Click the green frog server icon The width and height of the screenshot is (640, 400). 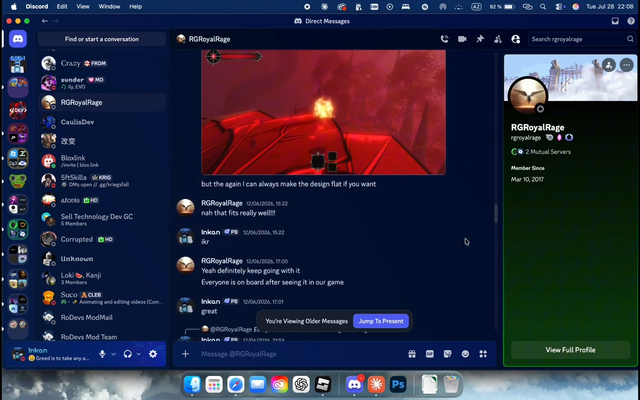[x=18, y=181]
